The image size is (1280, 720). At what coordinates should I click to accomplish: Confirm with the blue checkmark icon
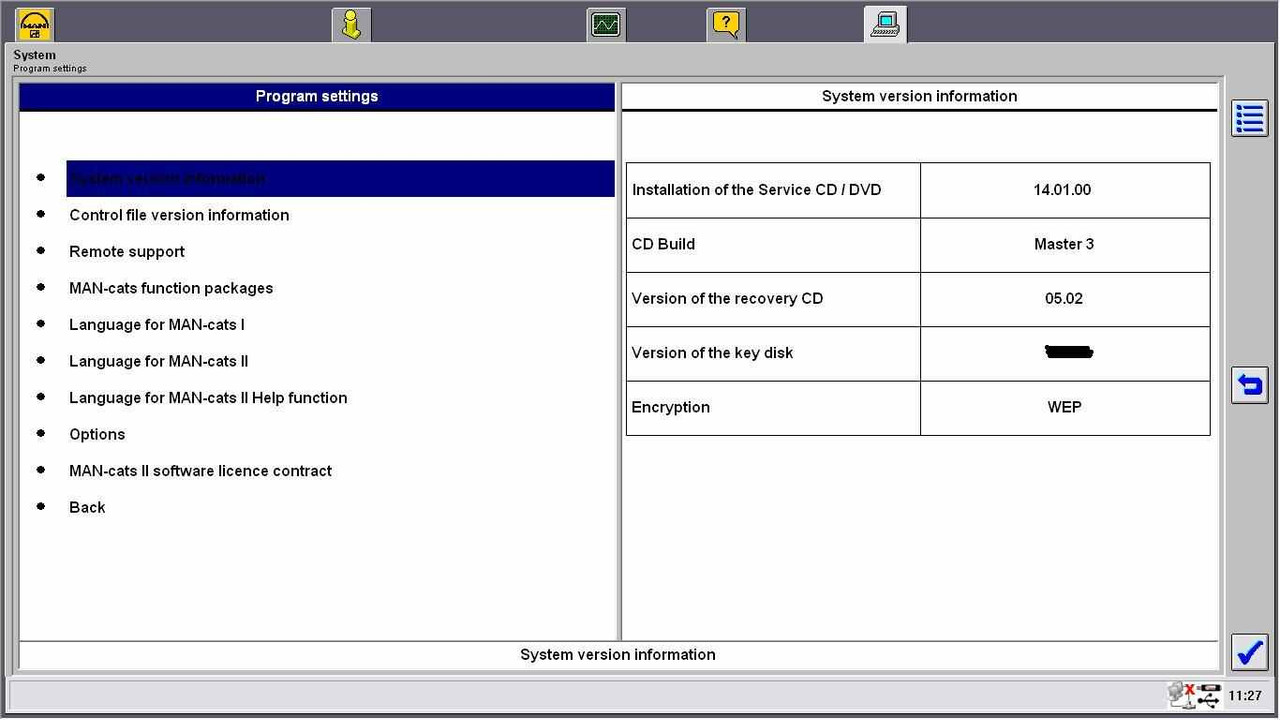[1250, 652]
